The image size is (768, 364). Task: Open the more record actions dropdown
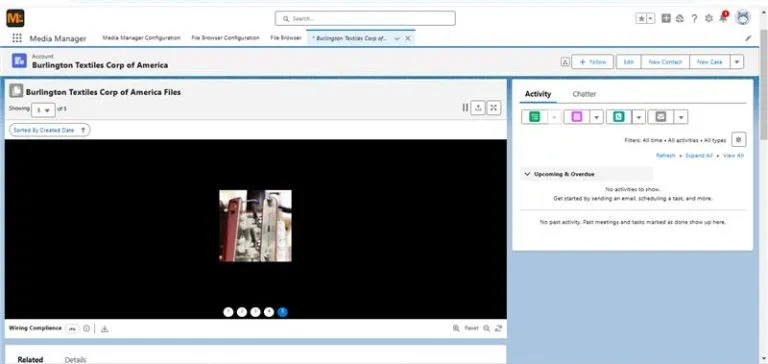(x=737, y=62)
